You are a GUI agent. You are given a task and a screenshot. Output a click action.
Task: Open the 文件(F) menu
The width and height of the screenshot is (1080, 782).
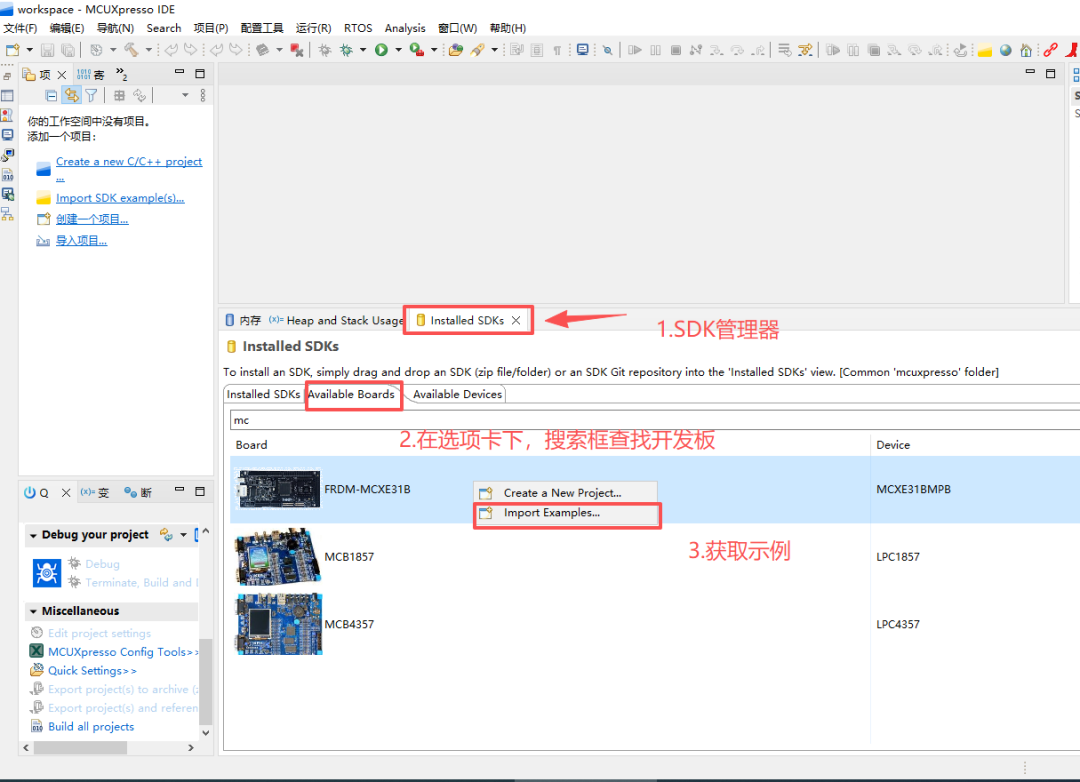point(20,28)
